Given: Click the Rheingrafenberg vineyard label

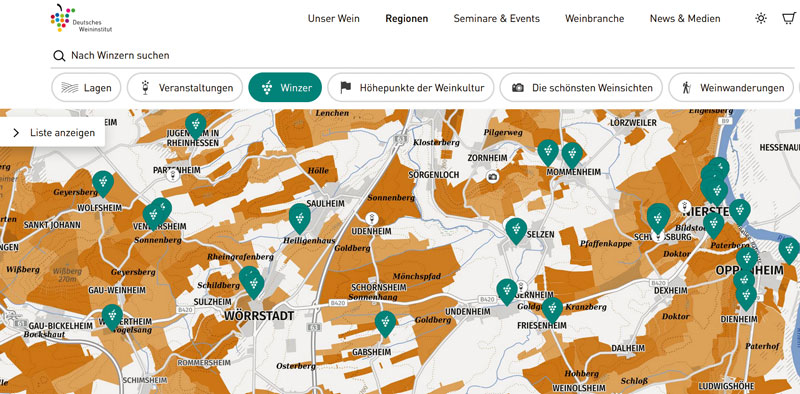Looking at the screenshot, I should click(x=240, y=257).
